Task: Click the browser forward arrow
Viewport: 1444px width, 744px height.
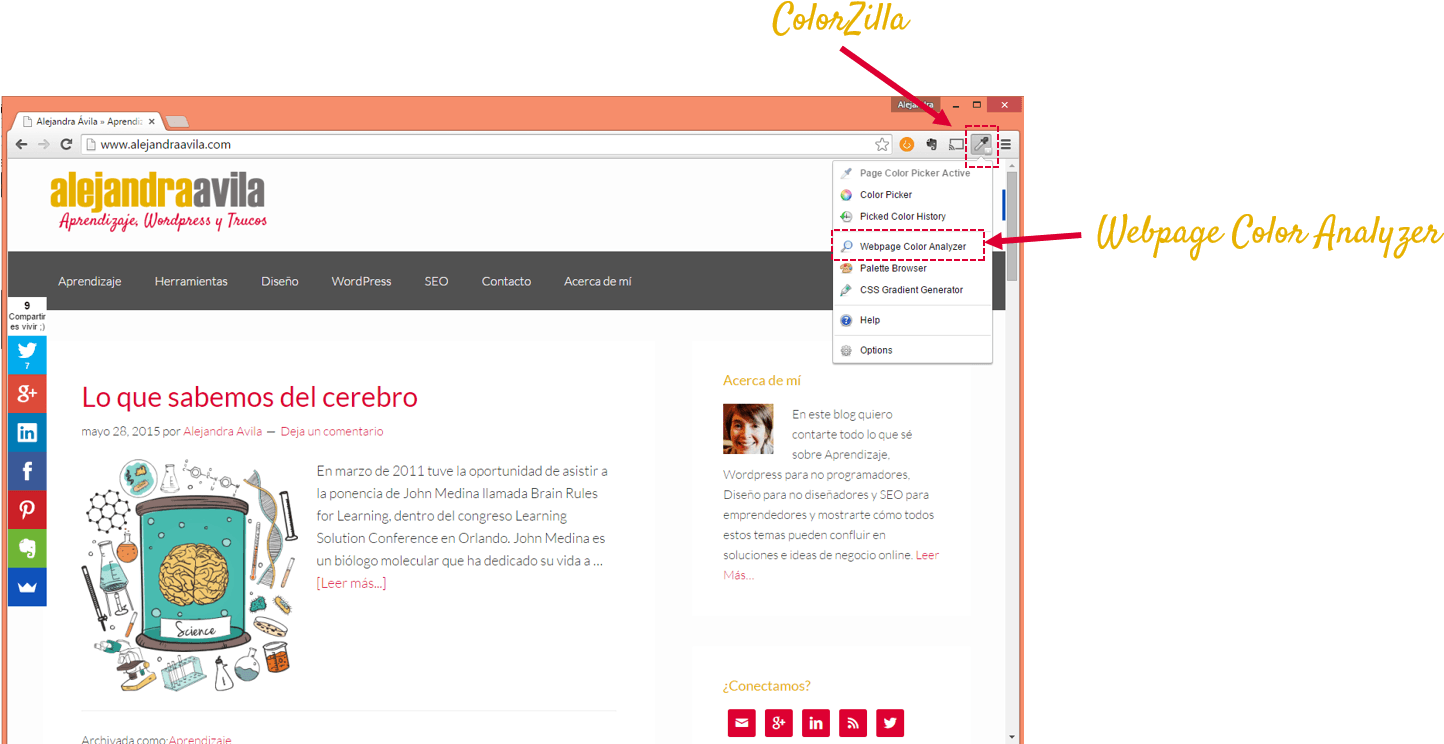Action: (x=43, y=144)
